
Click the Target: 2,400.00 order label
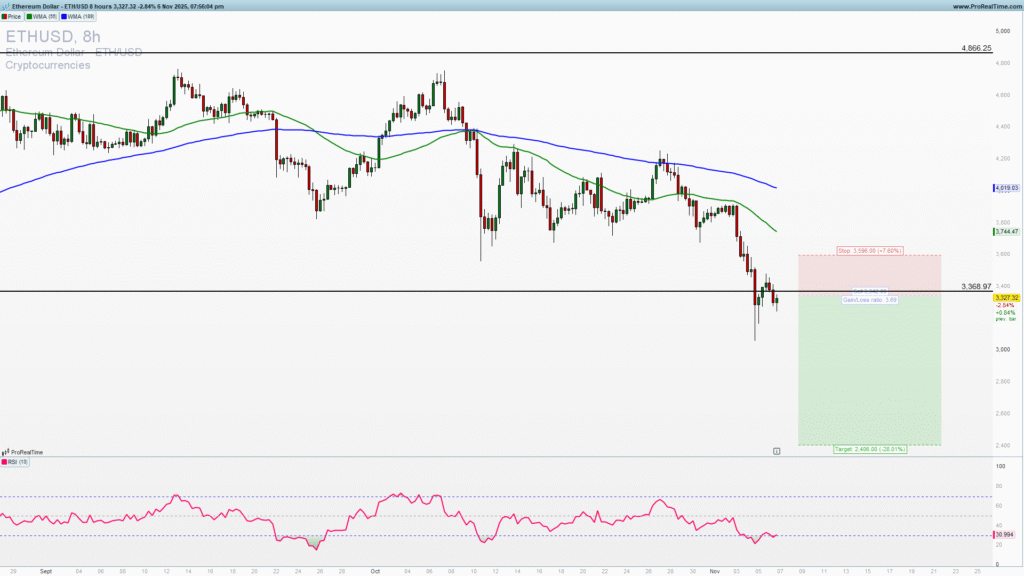pyautogui.click(x=870, y=449)
